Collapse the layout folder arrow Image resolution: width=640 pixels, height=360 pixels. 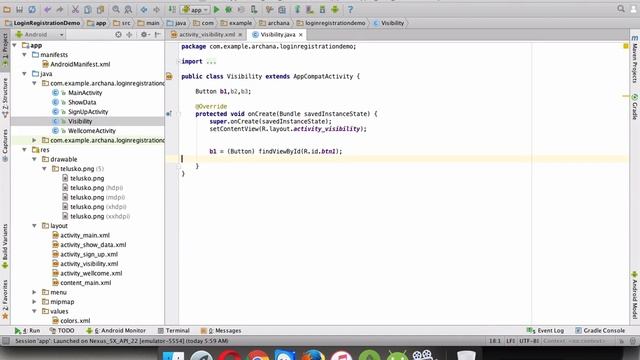35,226
